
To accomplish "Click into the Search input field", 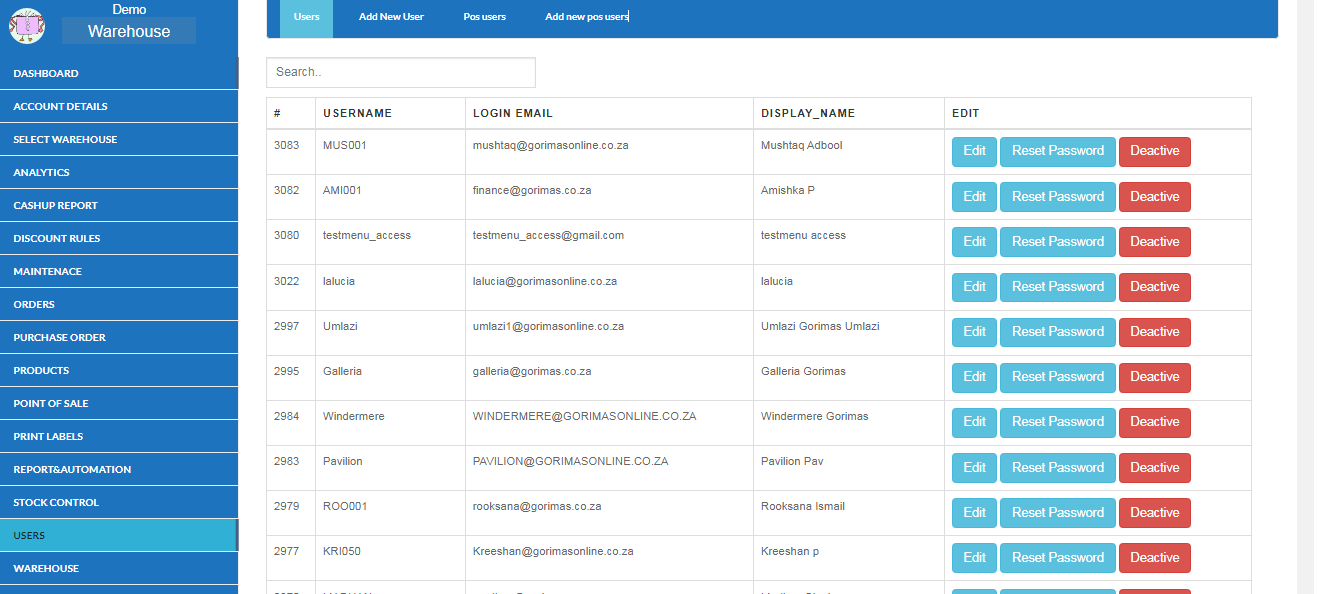I will pos(400,72).
